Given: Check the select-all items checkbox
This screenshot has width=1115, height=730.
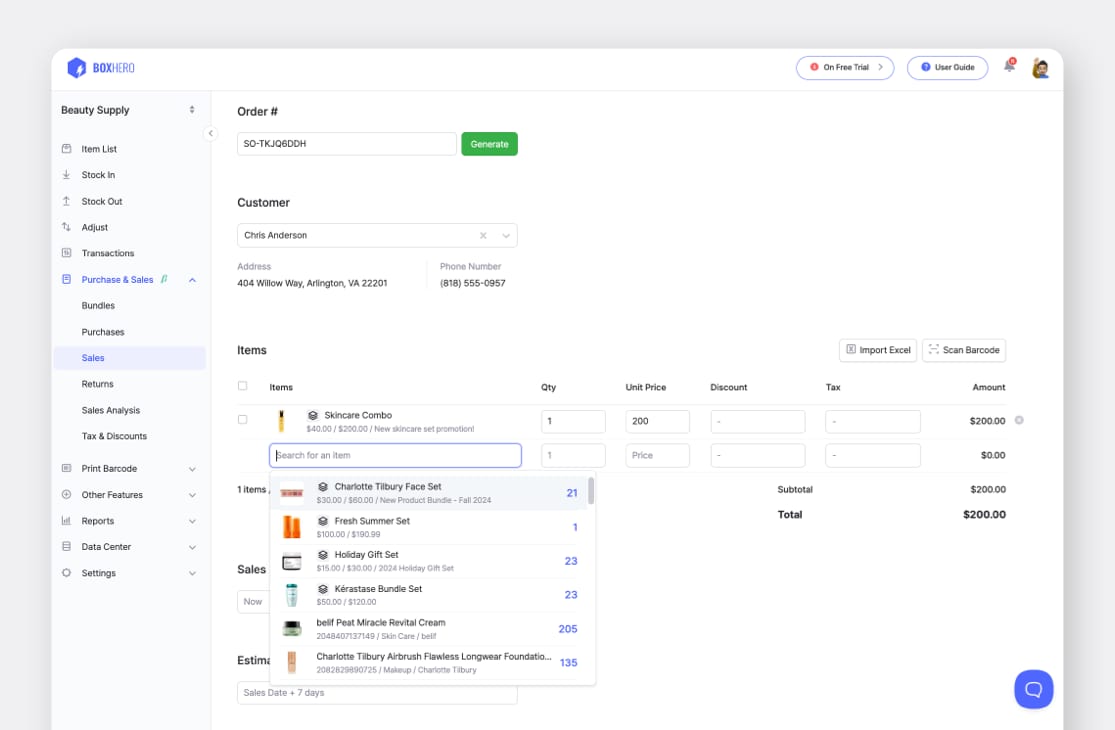Looking at the screenshot, I should coord(243,387).
